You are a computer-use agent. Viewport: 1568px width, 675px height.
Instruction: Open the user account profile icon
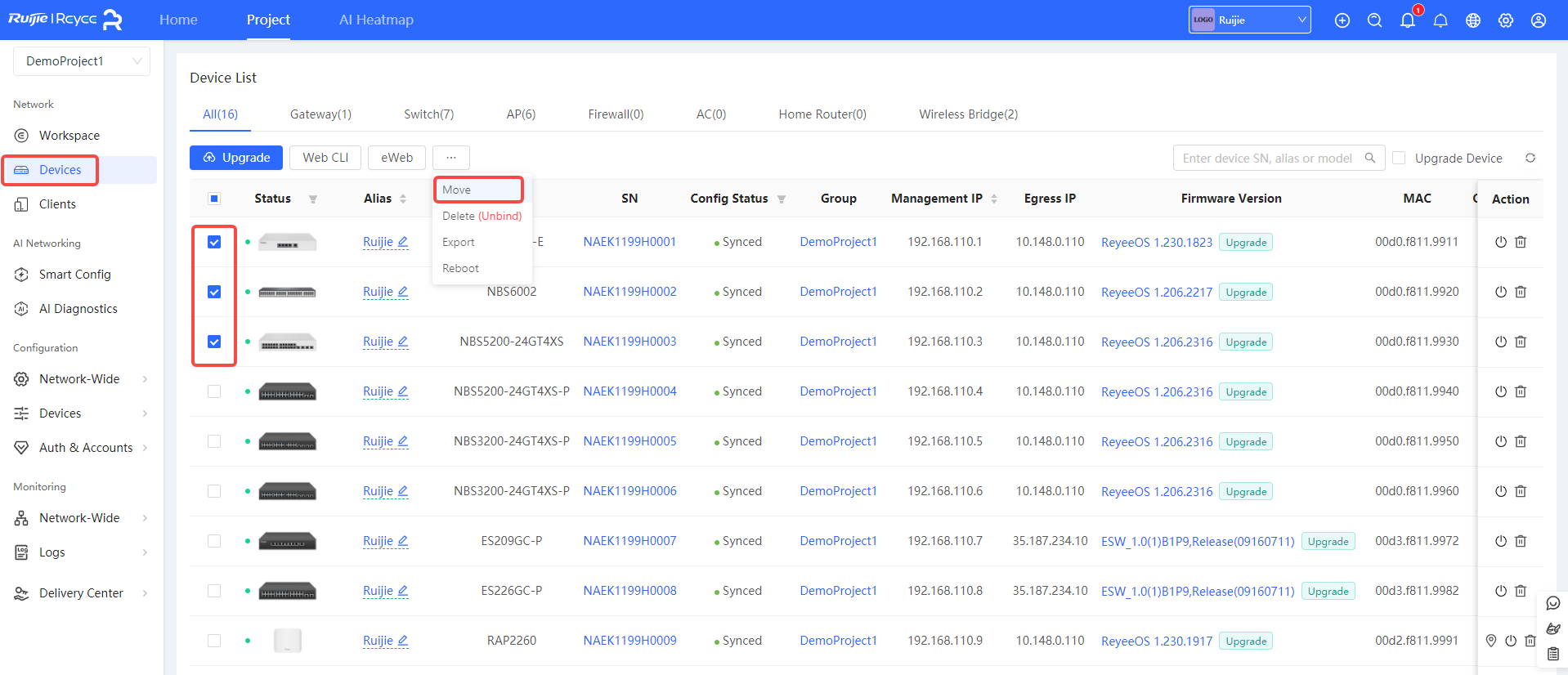click(1538, 20)
